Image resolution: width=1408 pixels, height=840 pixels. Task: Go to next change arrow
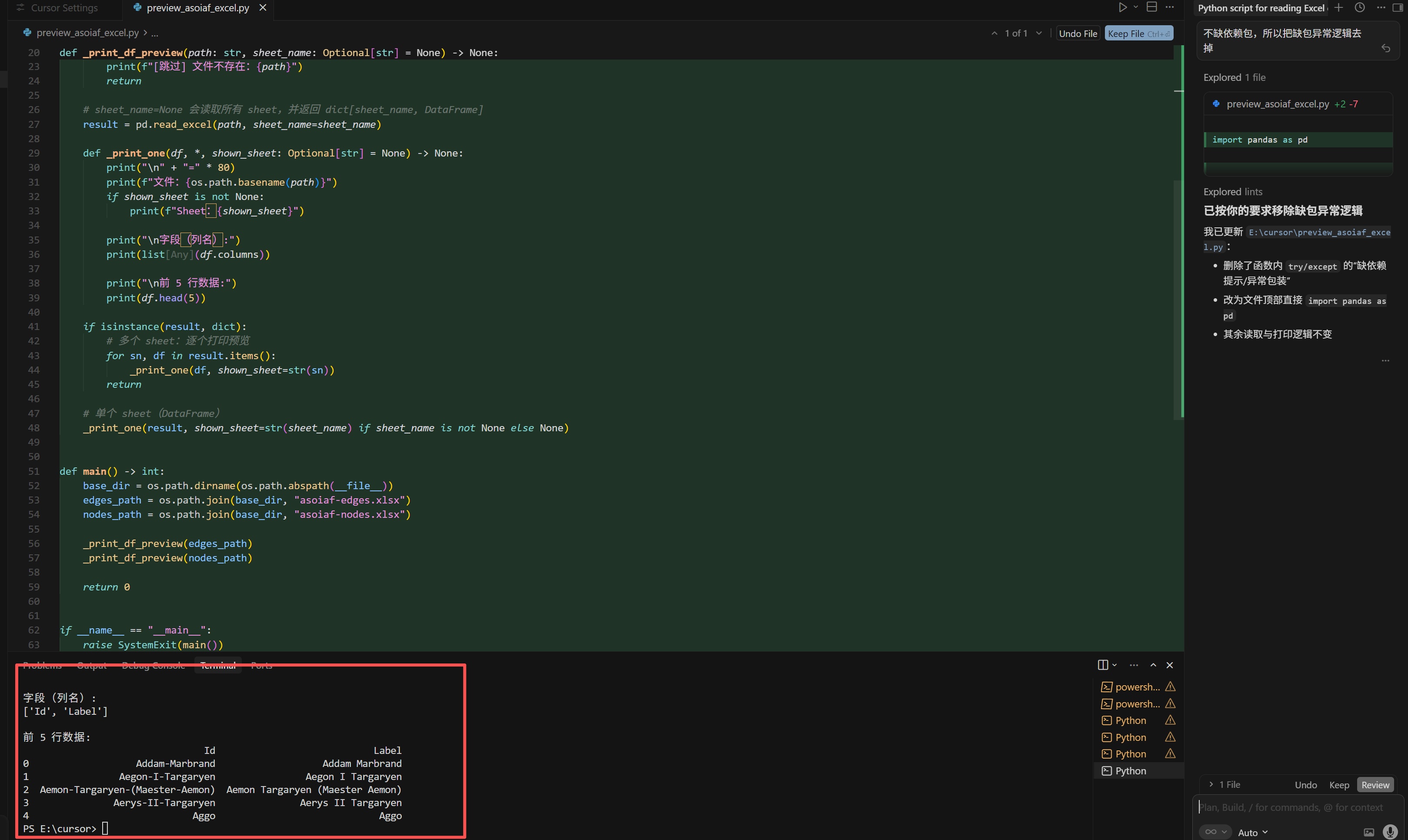click(1039, 33)
